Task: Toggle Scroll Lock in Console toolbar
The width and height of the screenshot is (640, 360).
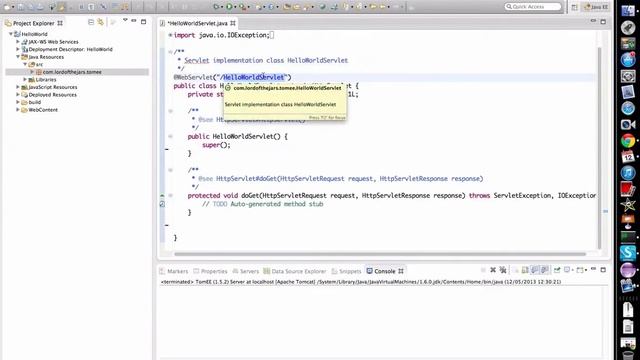Action: [525, 270]
